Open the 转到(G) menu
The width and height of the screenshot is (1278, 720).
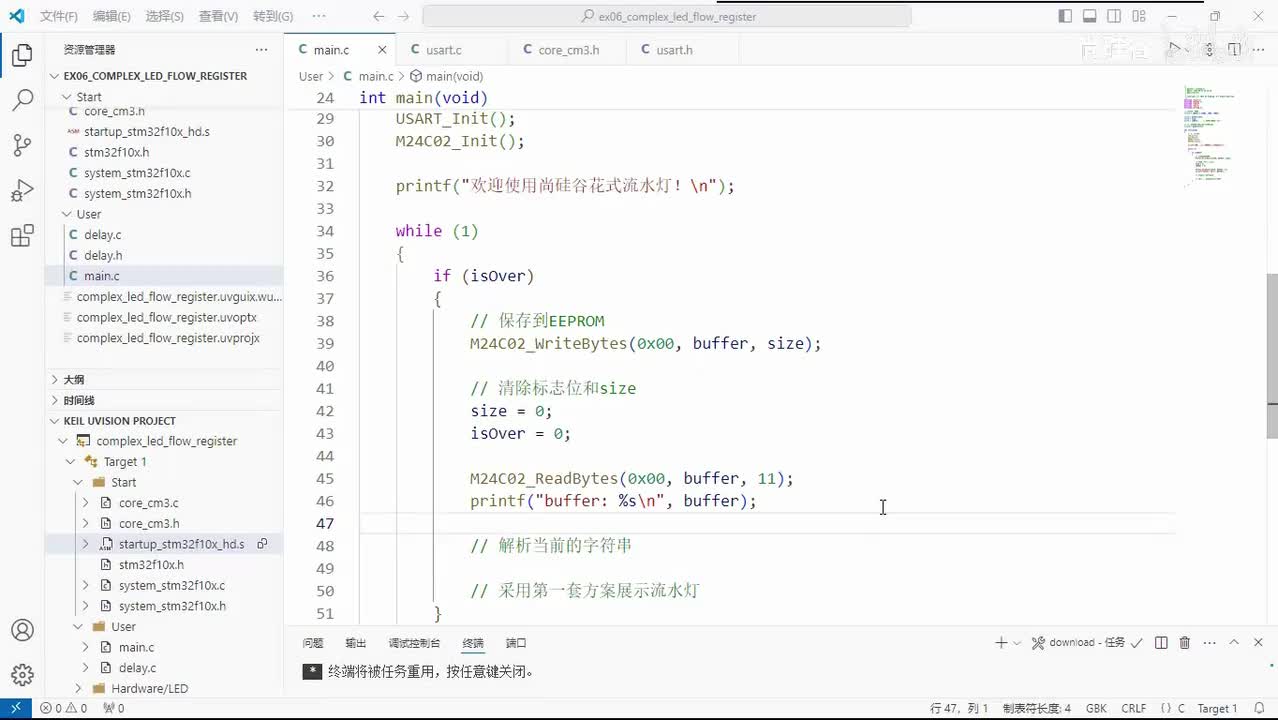coord(273,16)
